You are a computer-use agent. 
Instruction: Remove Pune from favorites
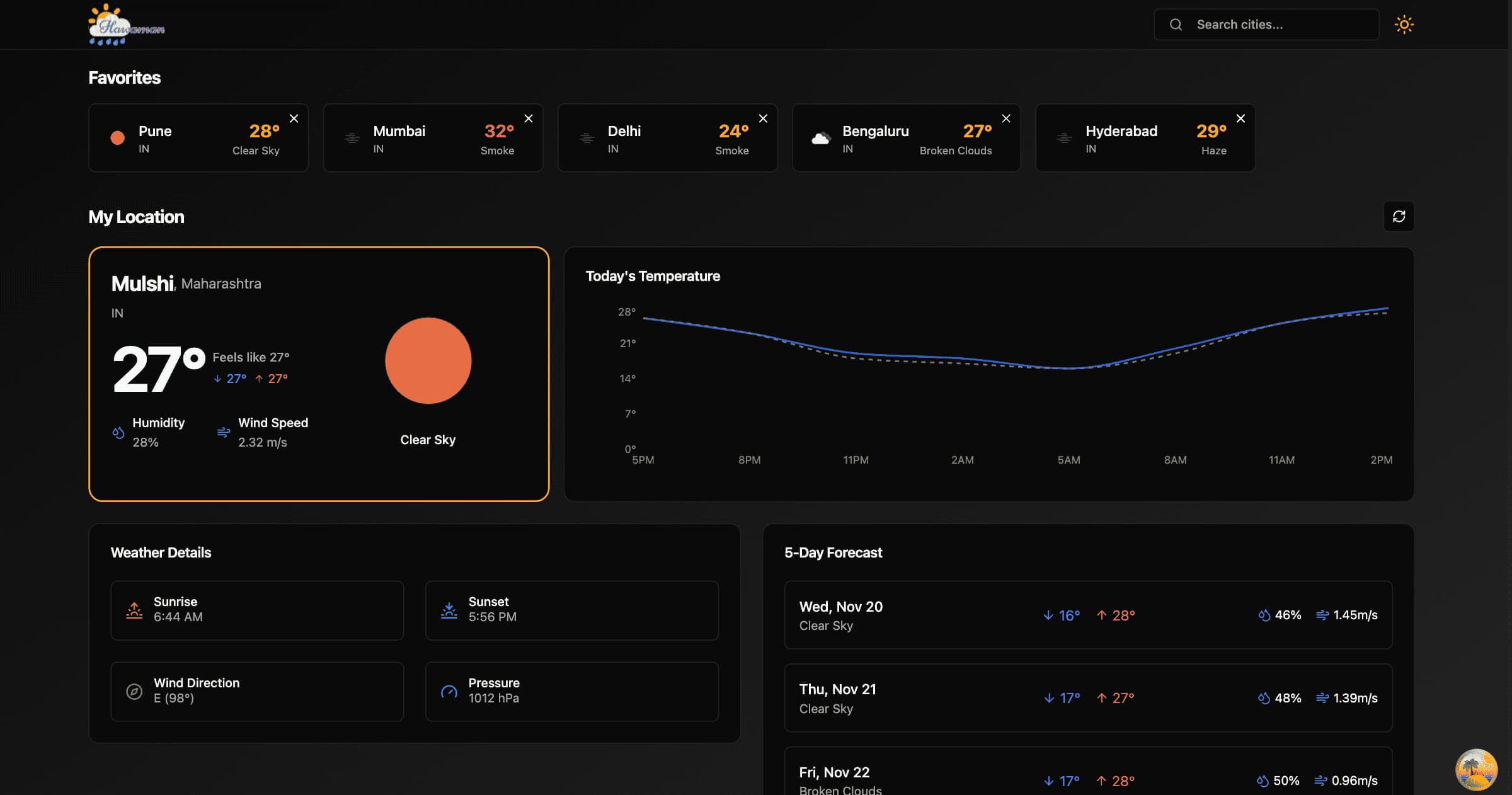coord(294,118)
